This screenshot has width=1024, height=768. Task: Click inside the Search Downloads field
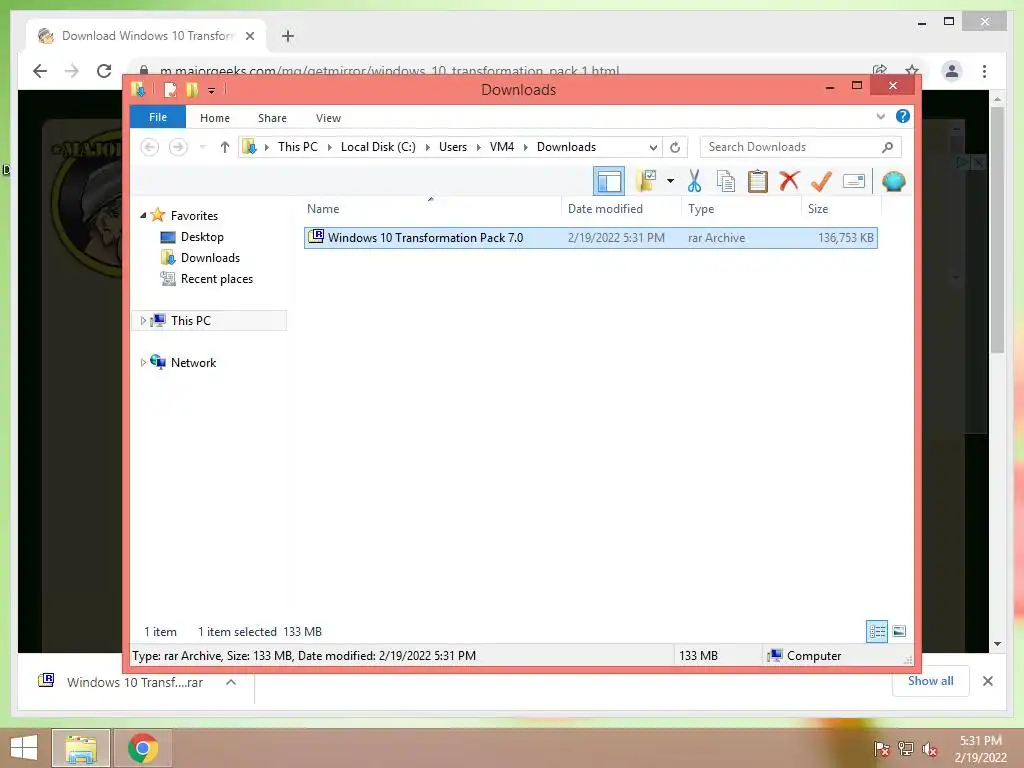[800, 147]
